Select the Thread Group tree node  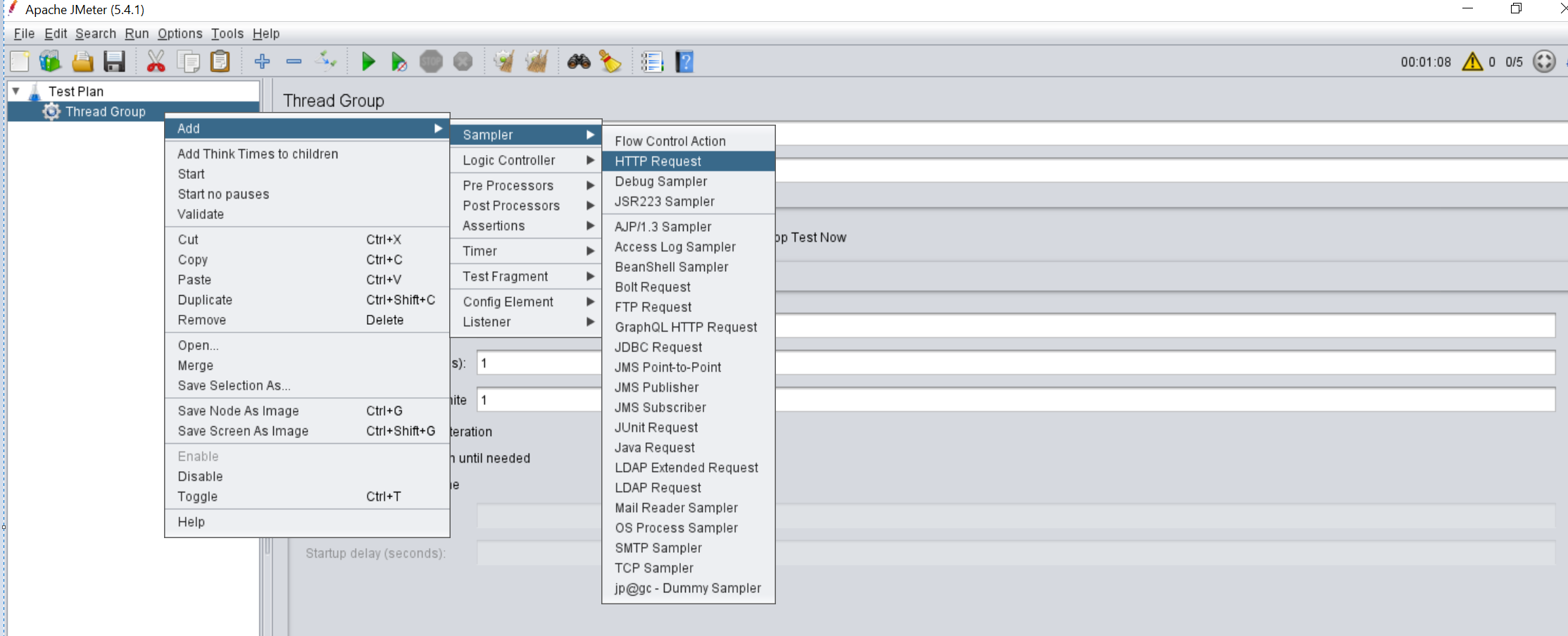tap(105, 111)
